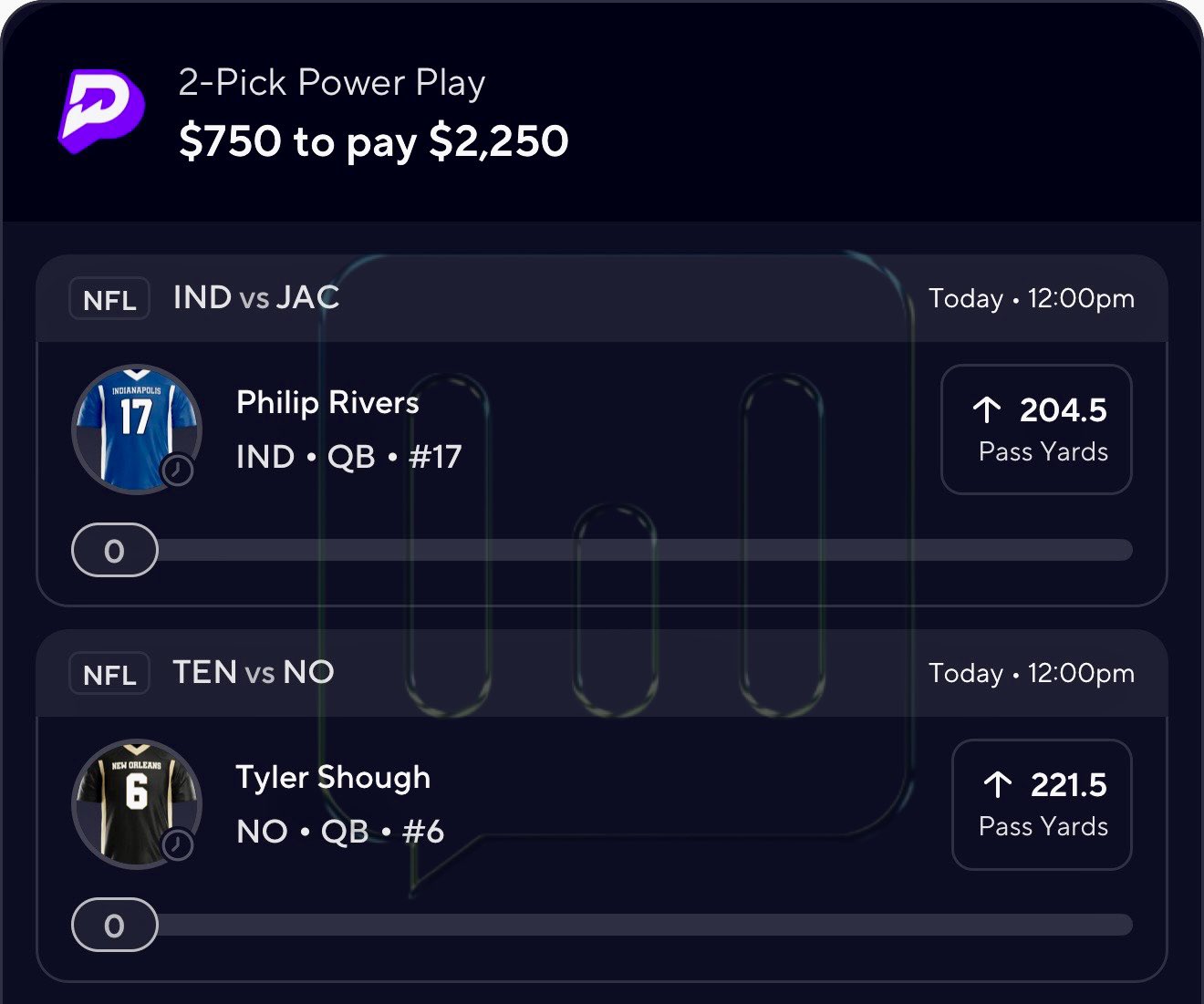Click the up arrow beside 221.5
This screenshot has width=1204, height=1004.
998,784
